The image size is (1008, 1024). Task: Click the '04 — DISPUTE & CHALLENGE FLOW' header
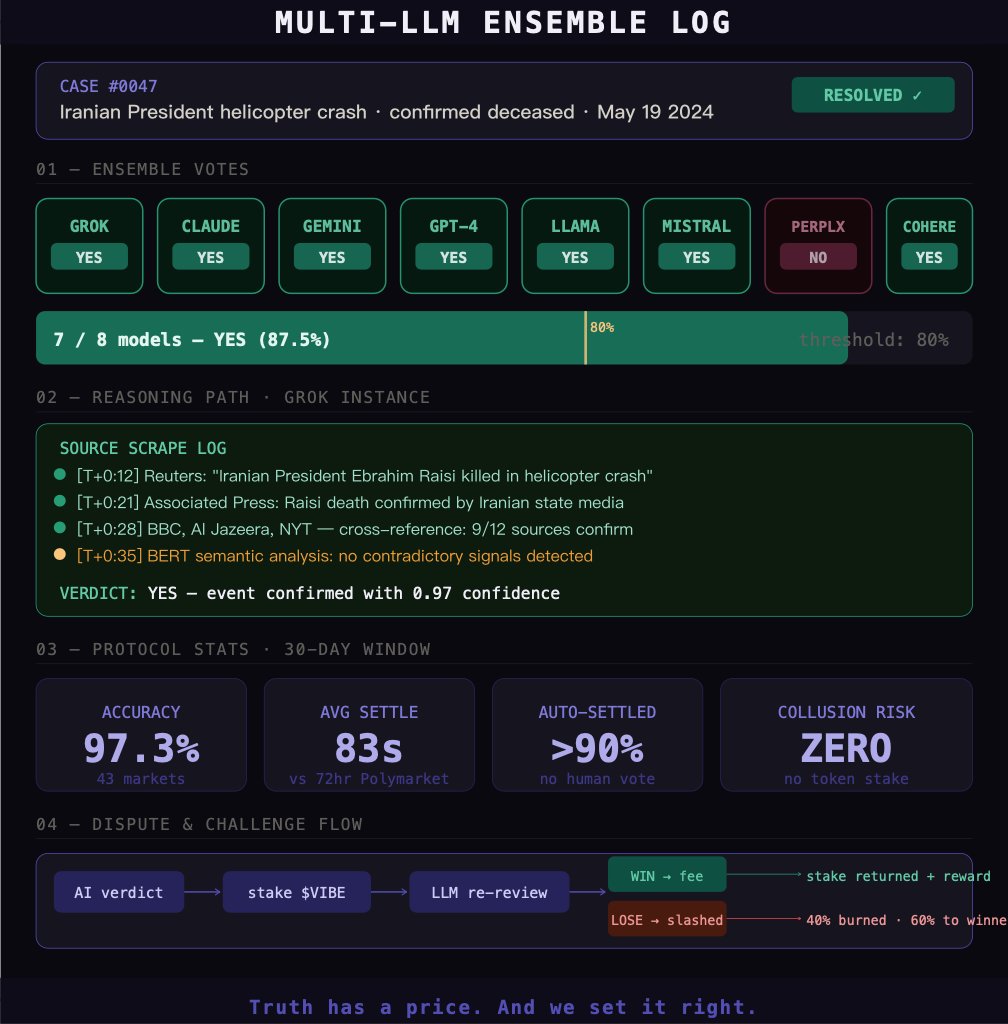point(199,824)
